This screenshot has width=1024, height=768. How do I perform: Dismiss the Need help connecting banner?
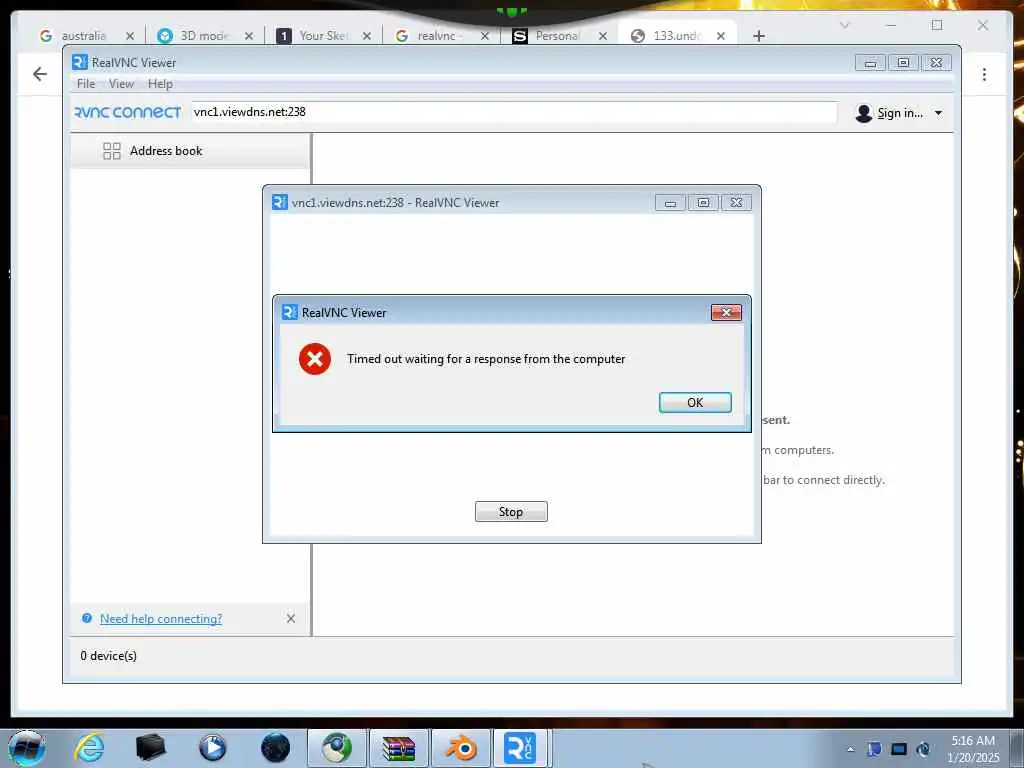291,618
